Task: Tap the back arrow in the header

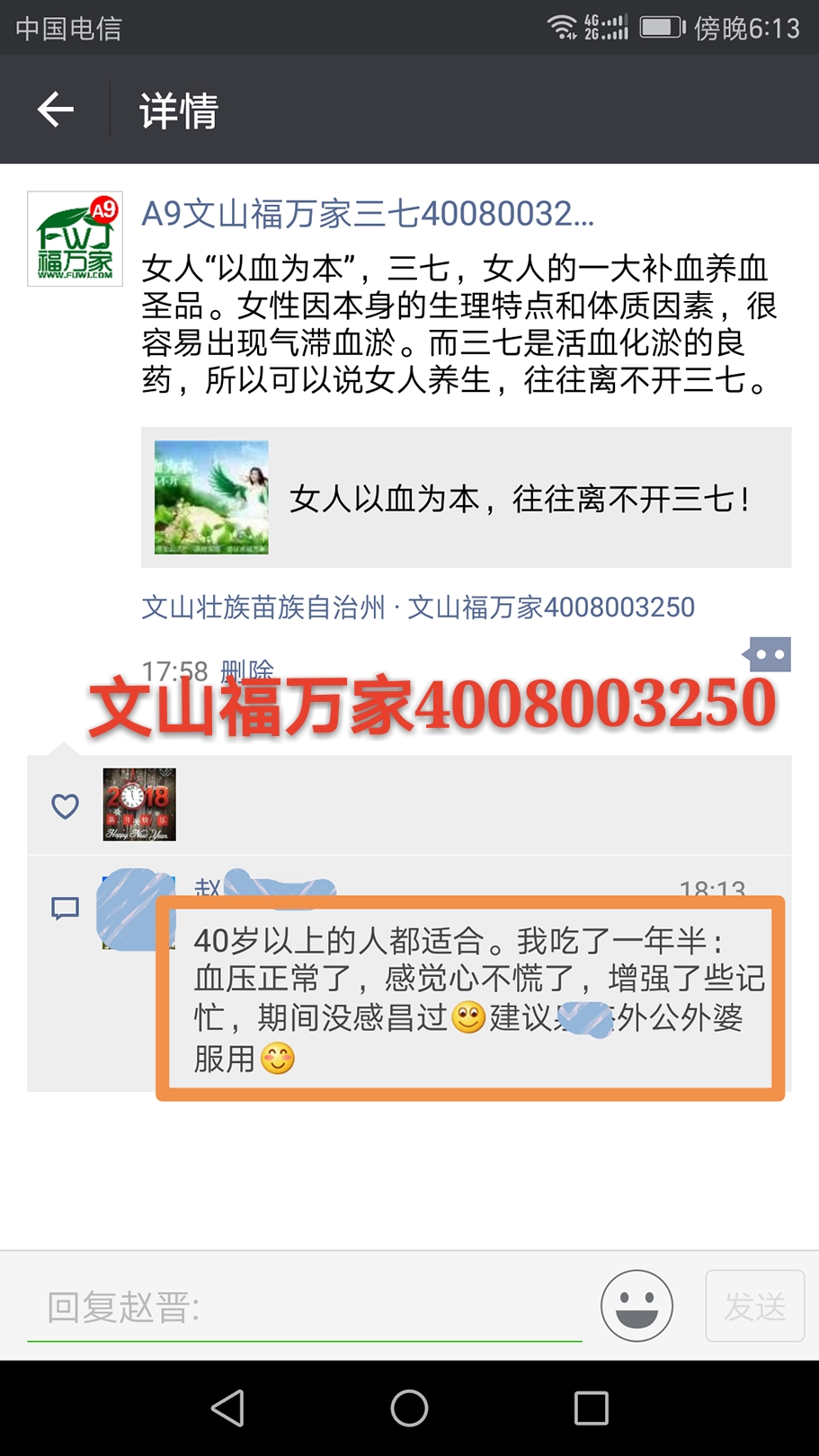Action: (56, 111)
